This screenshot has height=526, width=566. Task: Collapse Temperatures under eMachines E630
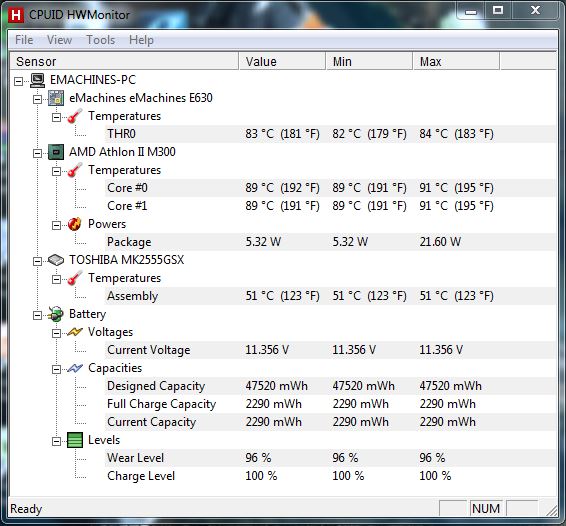[x=56, y=117]
